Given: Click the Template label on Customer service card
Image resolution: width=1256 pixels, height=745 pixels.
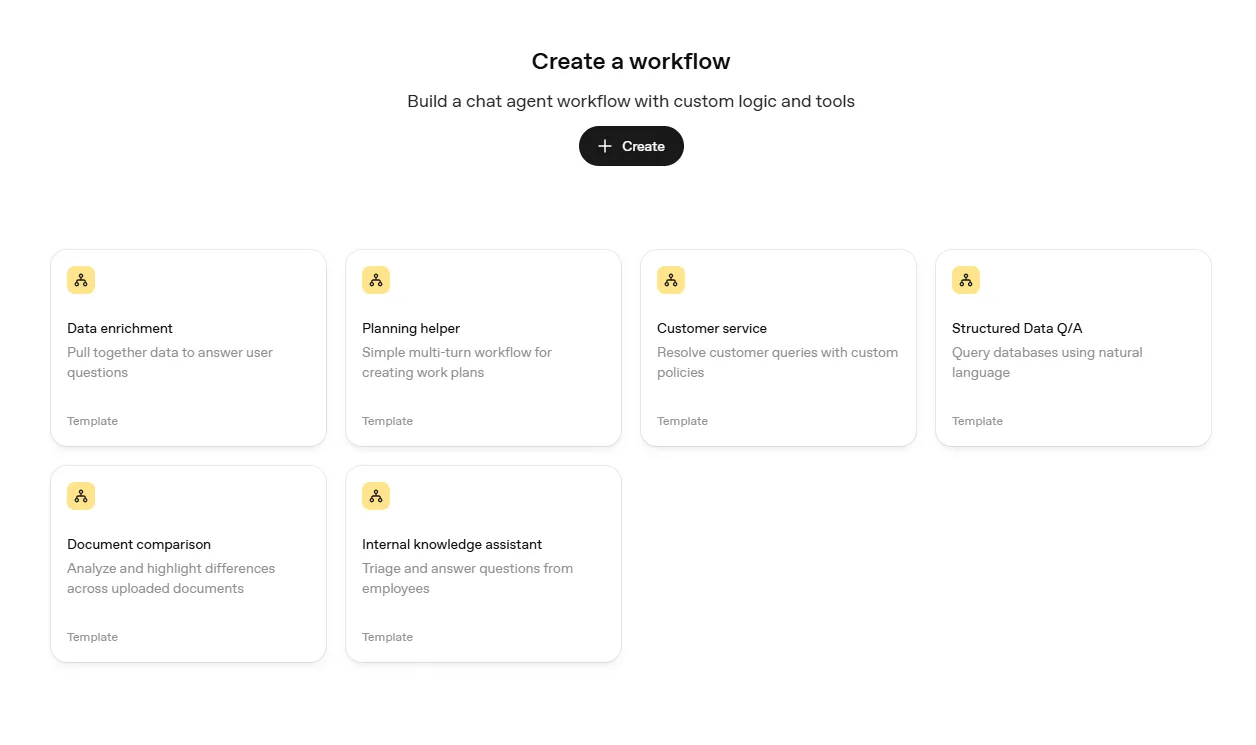Looking at the screenshot, I should 682,421.
